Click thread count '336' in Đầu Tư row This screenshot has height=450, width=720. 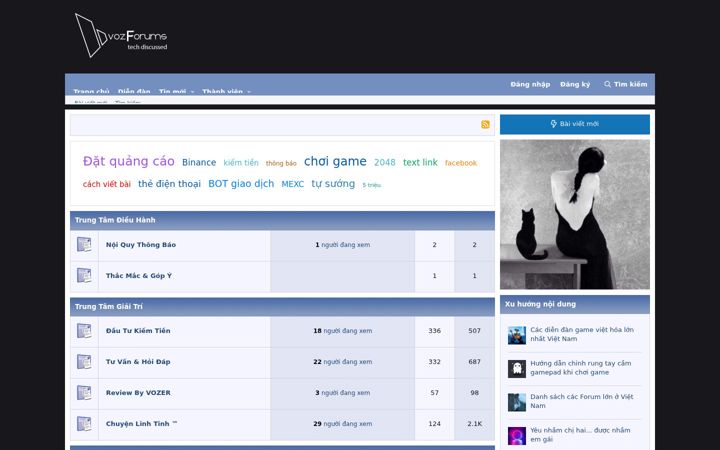434,331
